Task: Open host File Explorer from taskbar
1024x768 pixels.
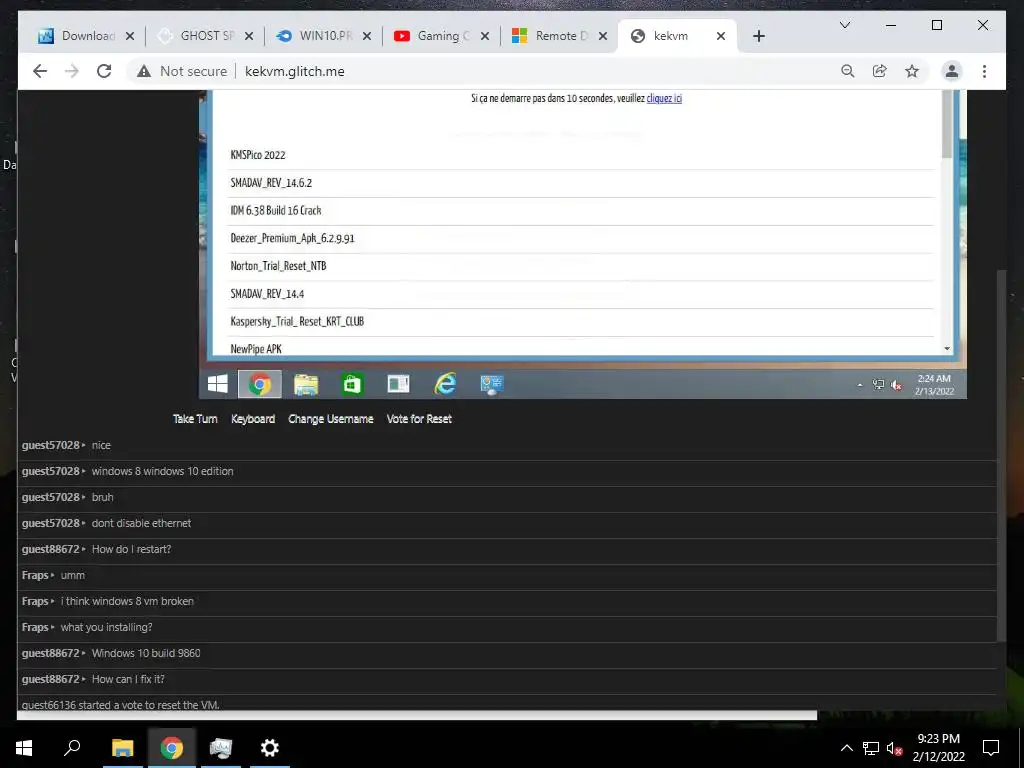Action: [x=122, y=748]
